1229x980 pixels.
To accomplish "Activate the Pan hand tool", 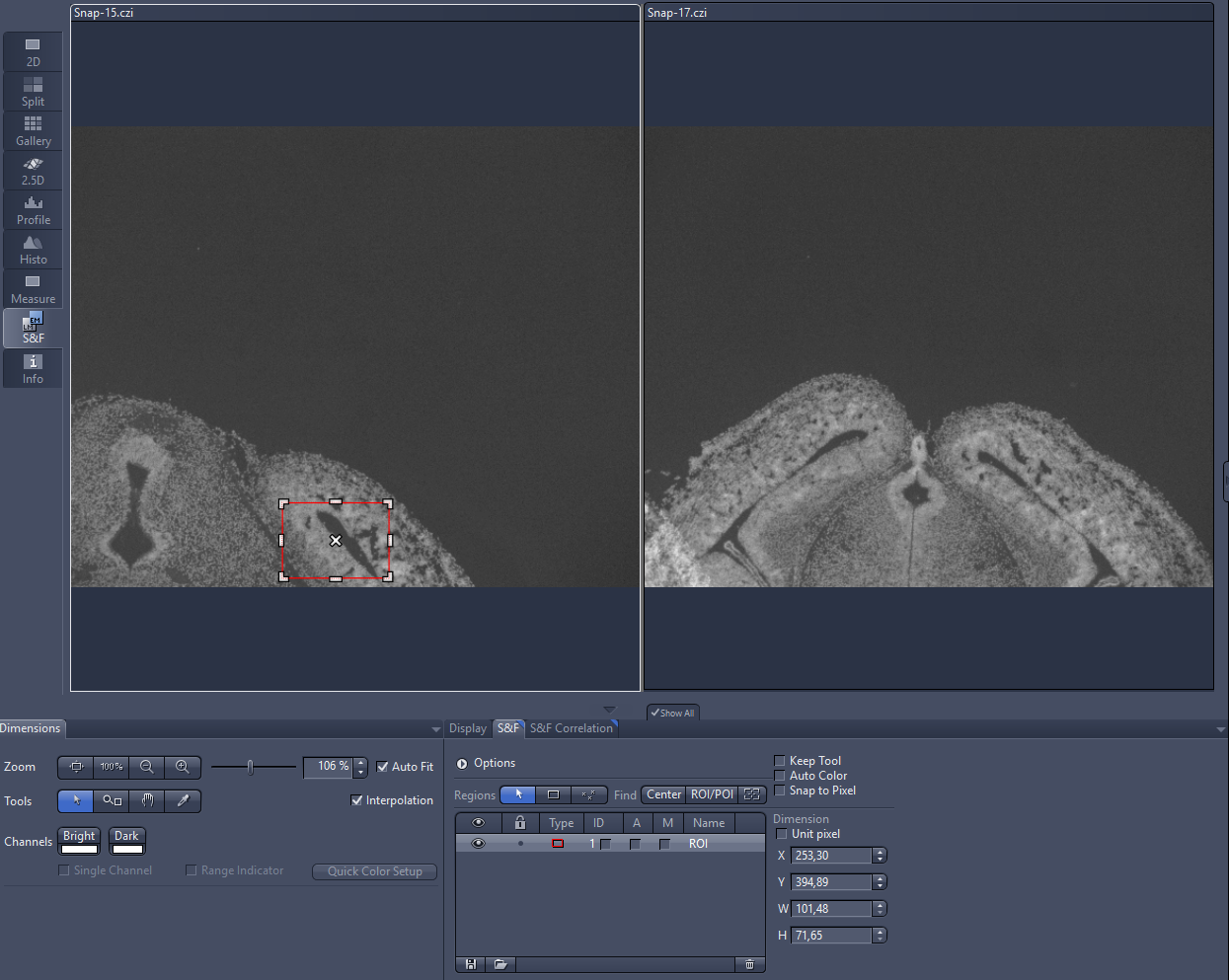I will point(146,800).
